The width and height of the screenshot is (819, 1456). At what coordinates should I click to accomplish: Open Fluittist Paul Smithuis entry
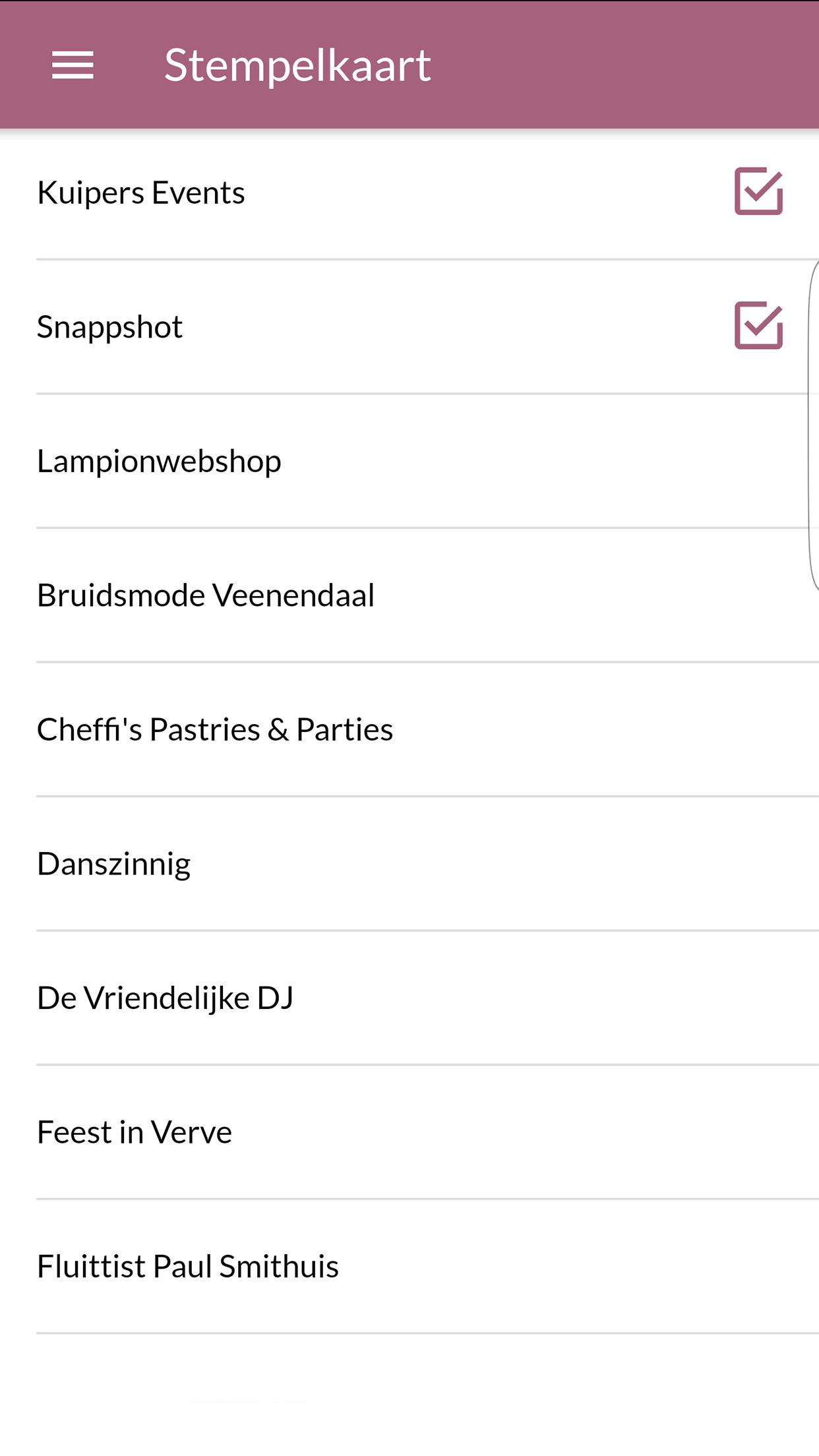(x=188, y=1267)
